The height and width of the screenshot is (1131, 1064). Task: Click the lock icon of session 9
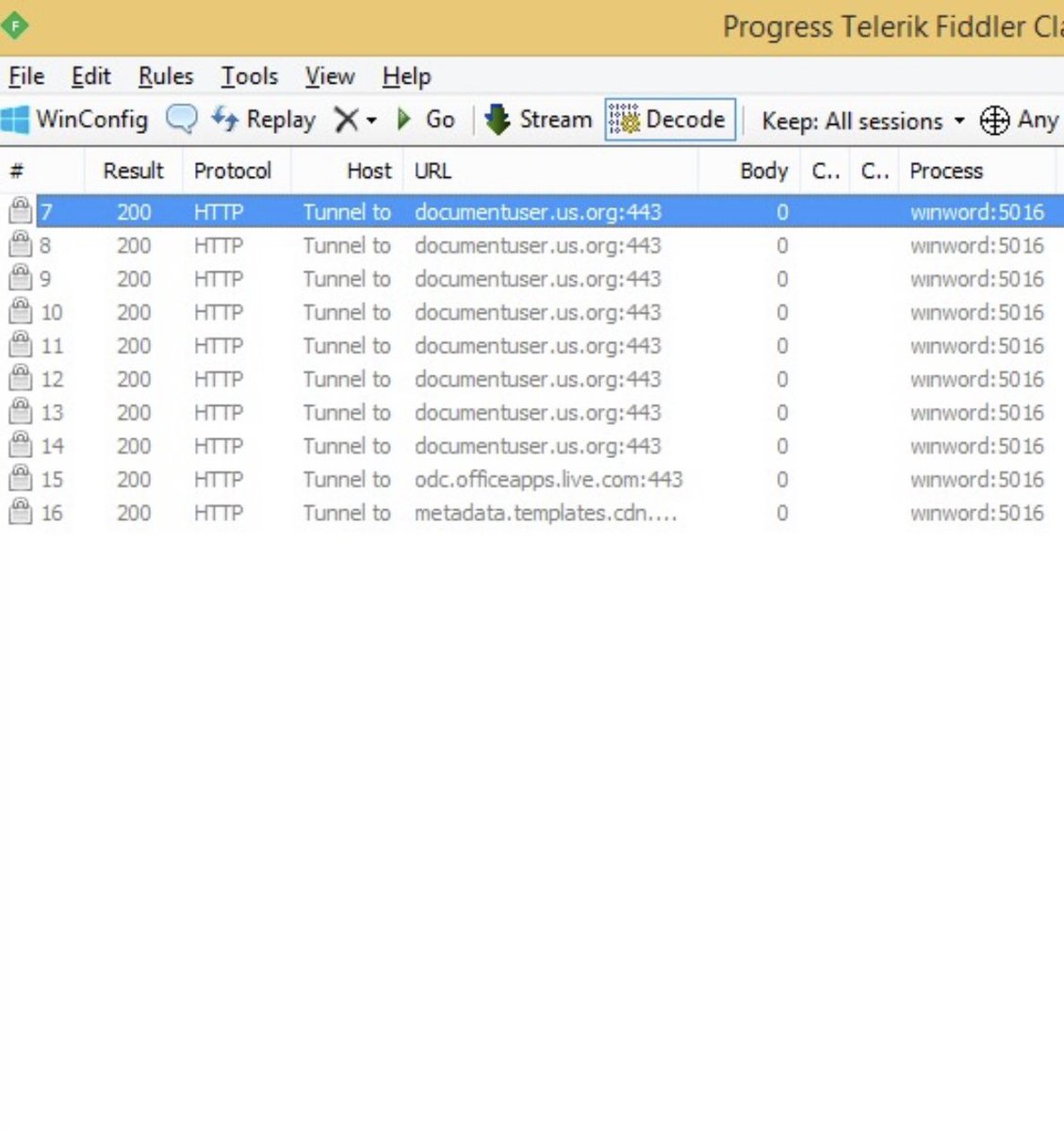coord(19,278)
